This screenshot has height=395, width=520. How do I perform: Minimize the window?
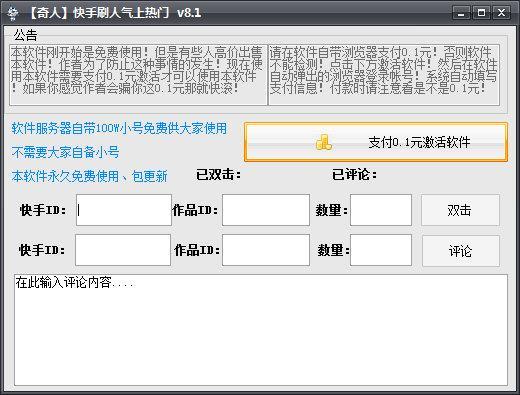[x=461, y=13]
